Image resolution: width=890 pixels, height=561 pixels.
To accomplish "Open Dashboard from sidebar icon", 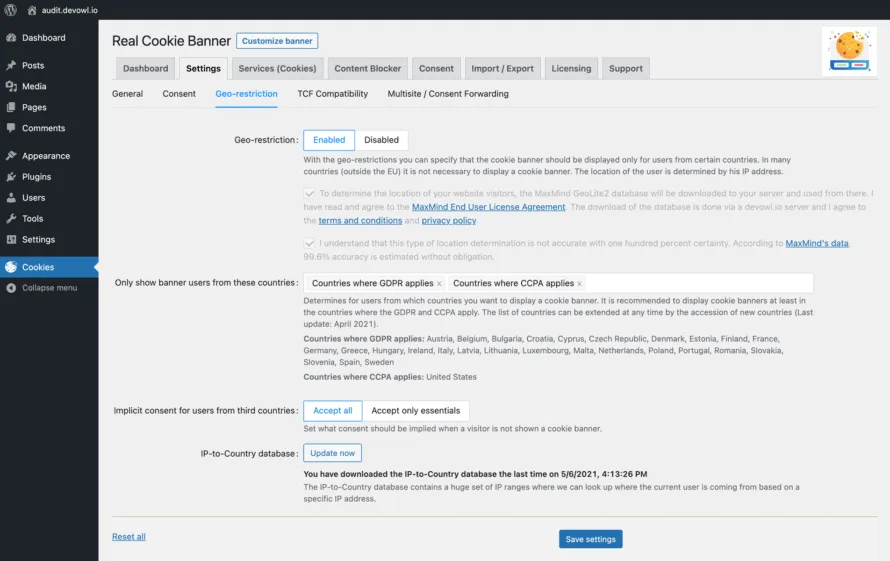I will 11,38.
